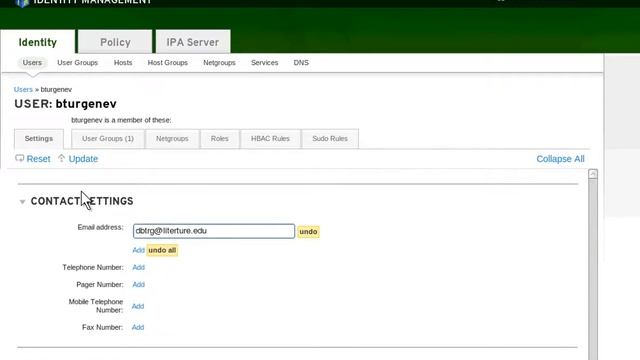Click the undo all button
This screenshot has height=360, width=640.
tap(162, 250)
